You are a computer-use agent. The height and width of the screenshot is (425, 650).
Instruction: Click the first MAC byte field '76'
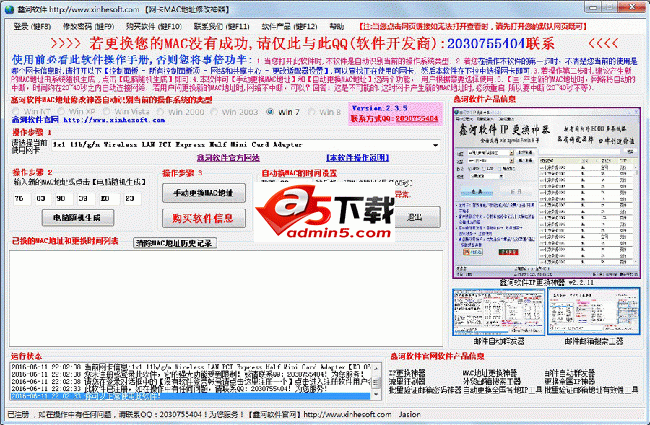(x=22, y=199)
